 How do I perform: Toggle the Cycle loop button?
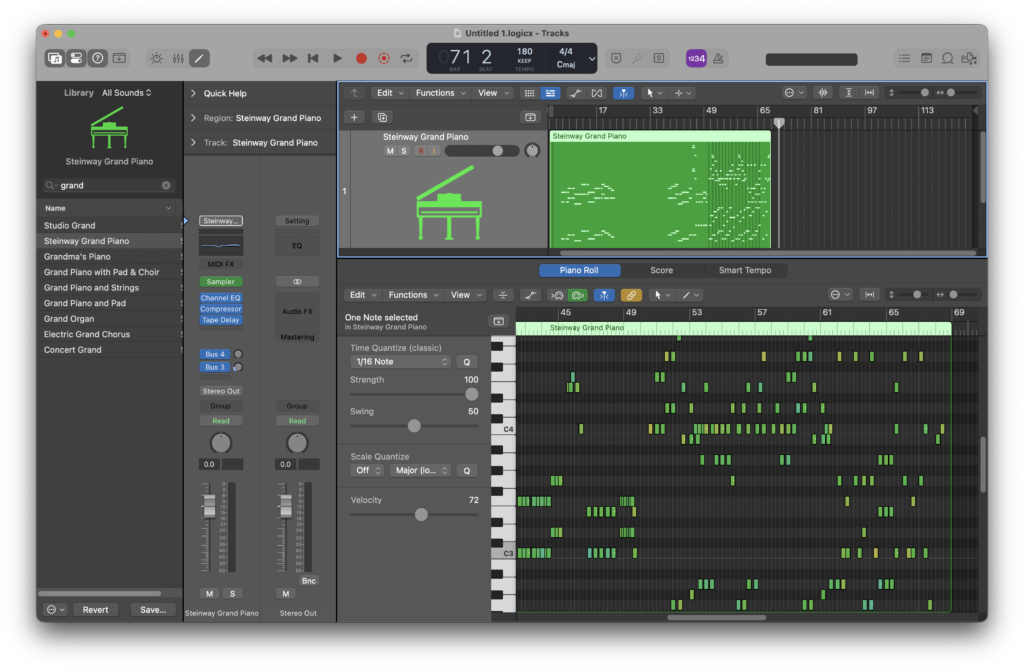tap(407, 59)
